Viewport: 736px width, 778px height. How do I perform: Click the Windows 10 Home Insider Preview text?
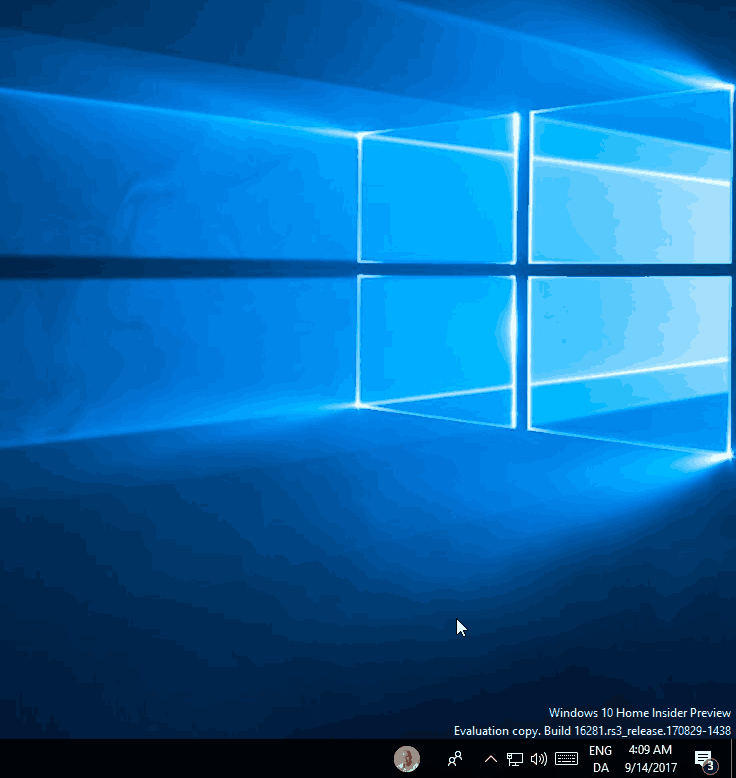tap(639, 713)
